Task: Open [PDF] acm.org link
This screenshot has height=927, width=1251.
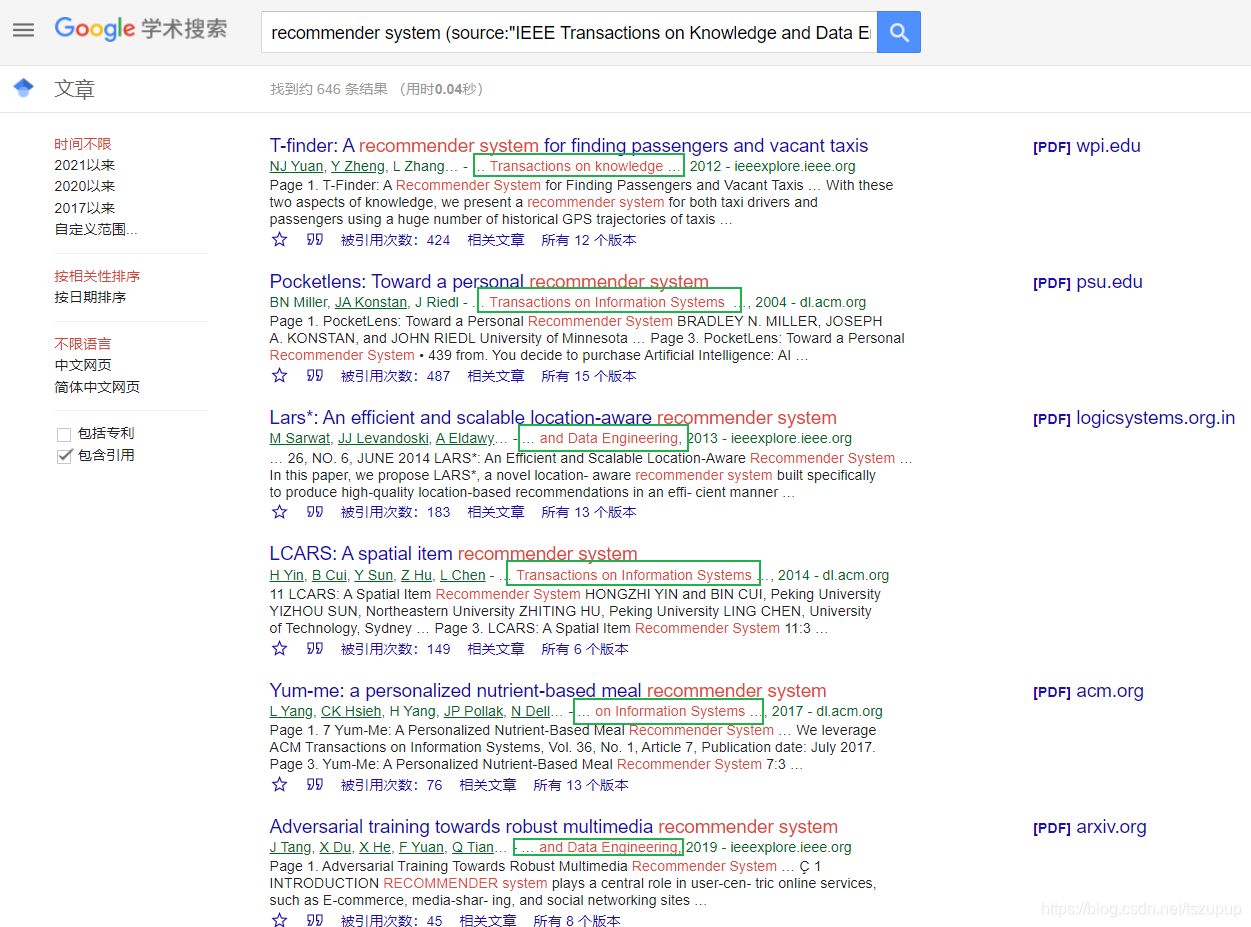Action: click(x=1088, y=690)
